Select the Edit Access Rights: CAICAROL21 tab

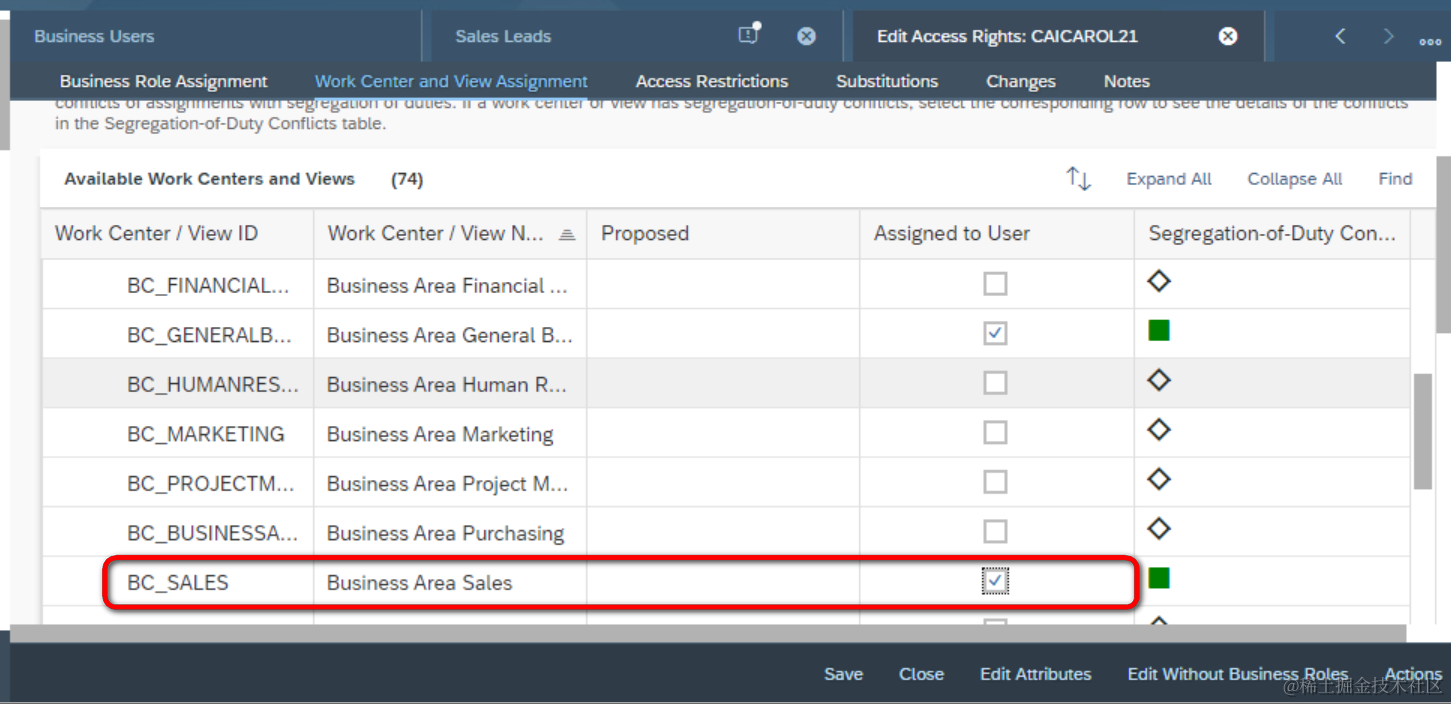(1007, 36)
